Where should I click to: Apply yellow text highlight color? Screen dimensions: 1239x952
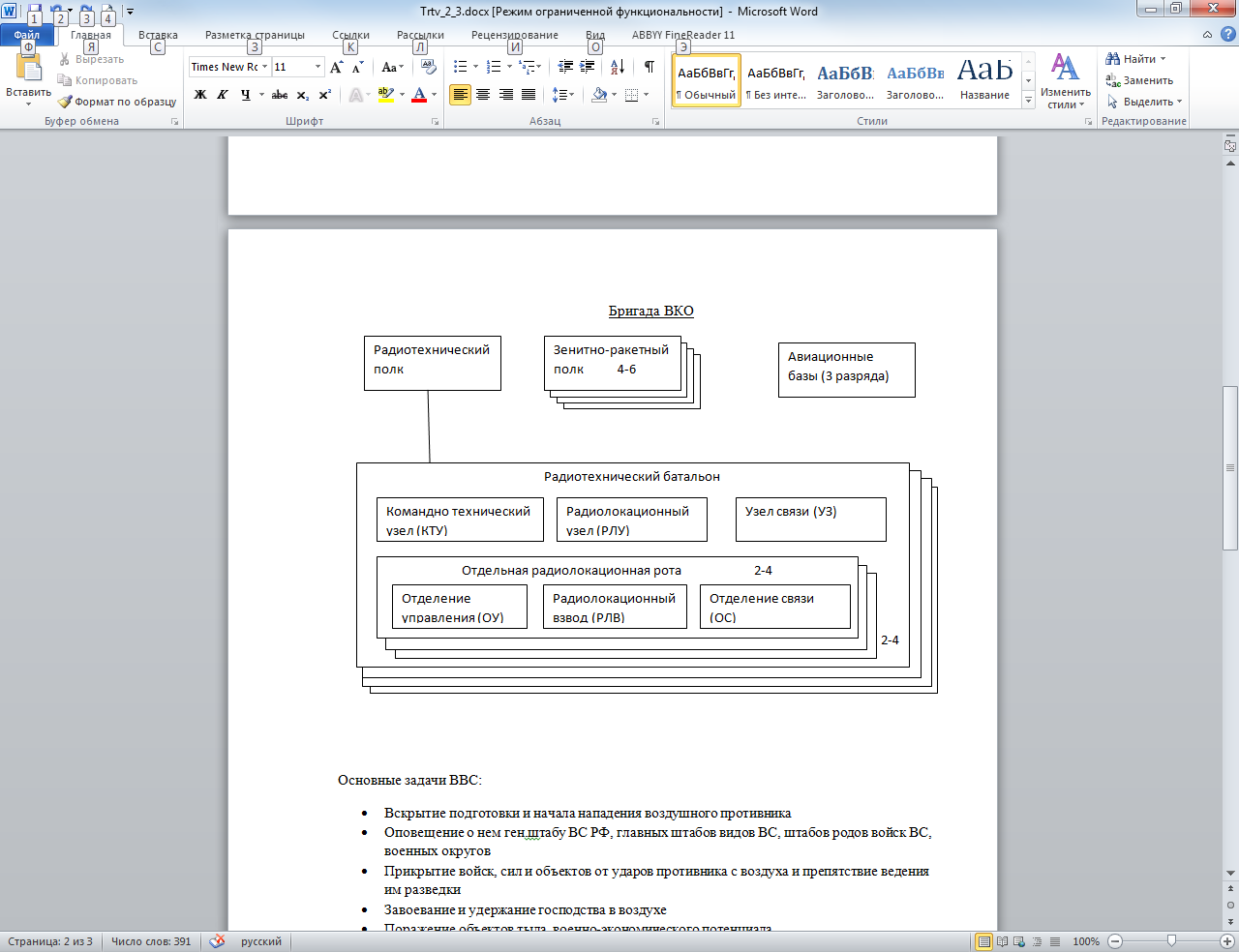pyautogui.click(x=385, y=95)
